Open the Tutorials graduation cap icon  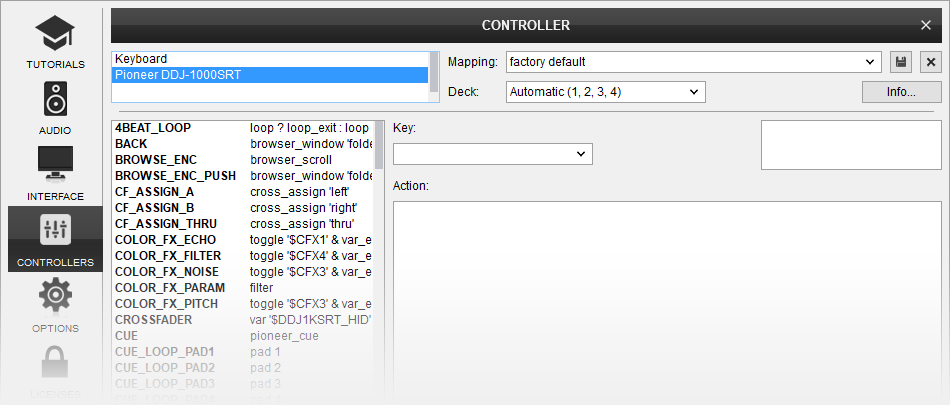tap(55, 37)
